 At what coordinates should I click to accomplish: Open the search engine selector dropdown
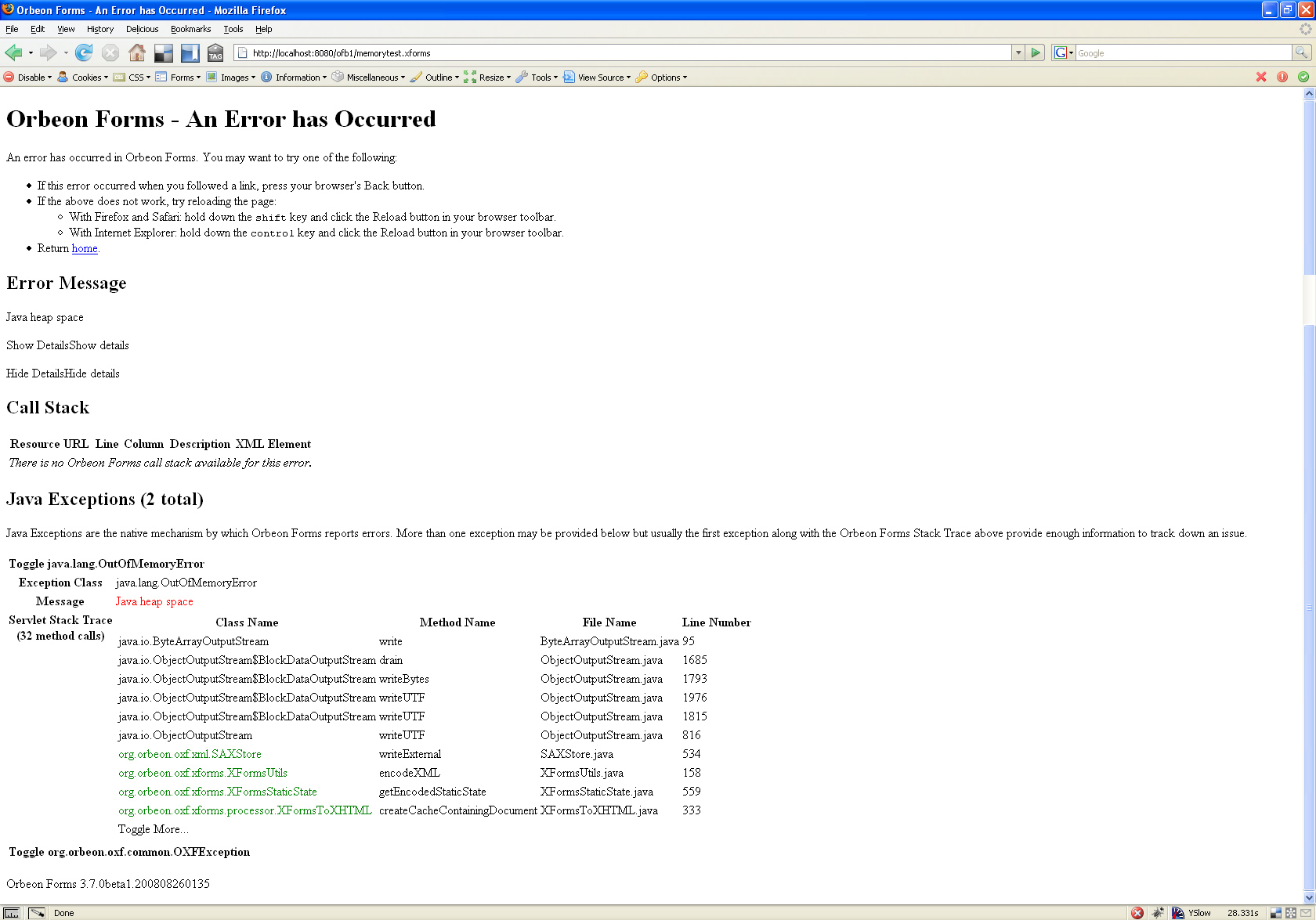[x=1064, y=52]
